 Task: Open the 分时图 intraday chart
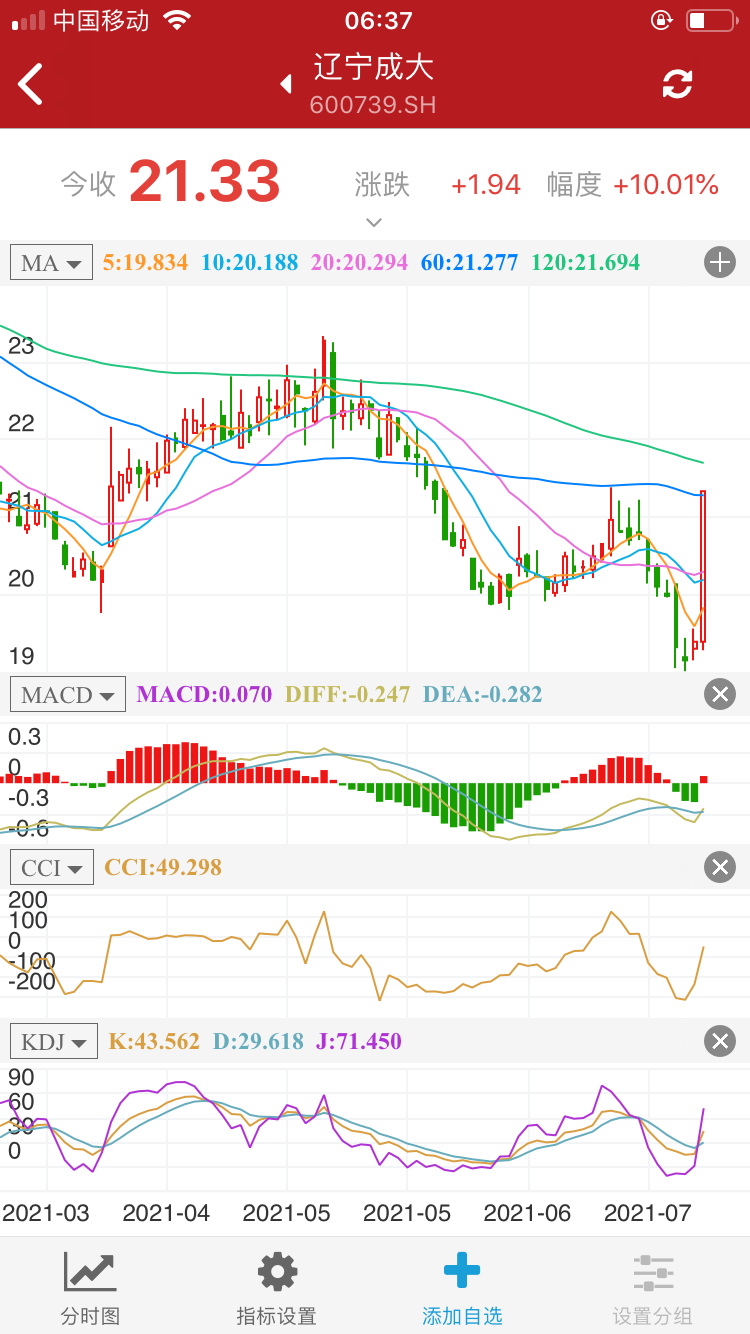91,1288
